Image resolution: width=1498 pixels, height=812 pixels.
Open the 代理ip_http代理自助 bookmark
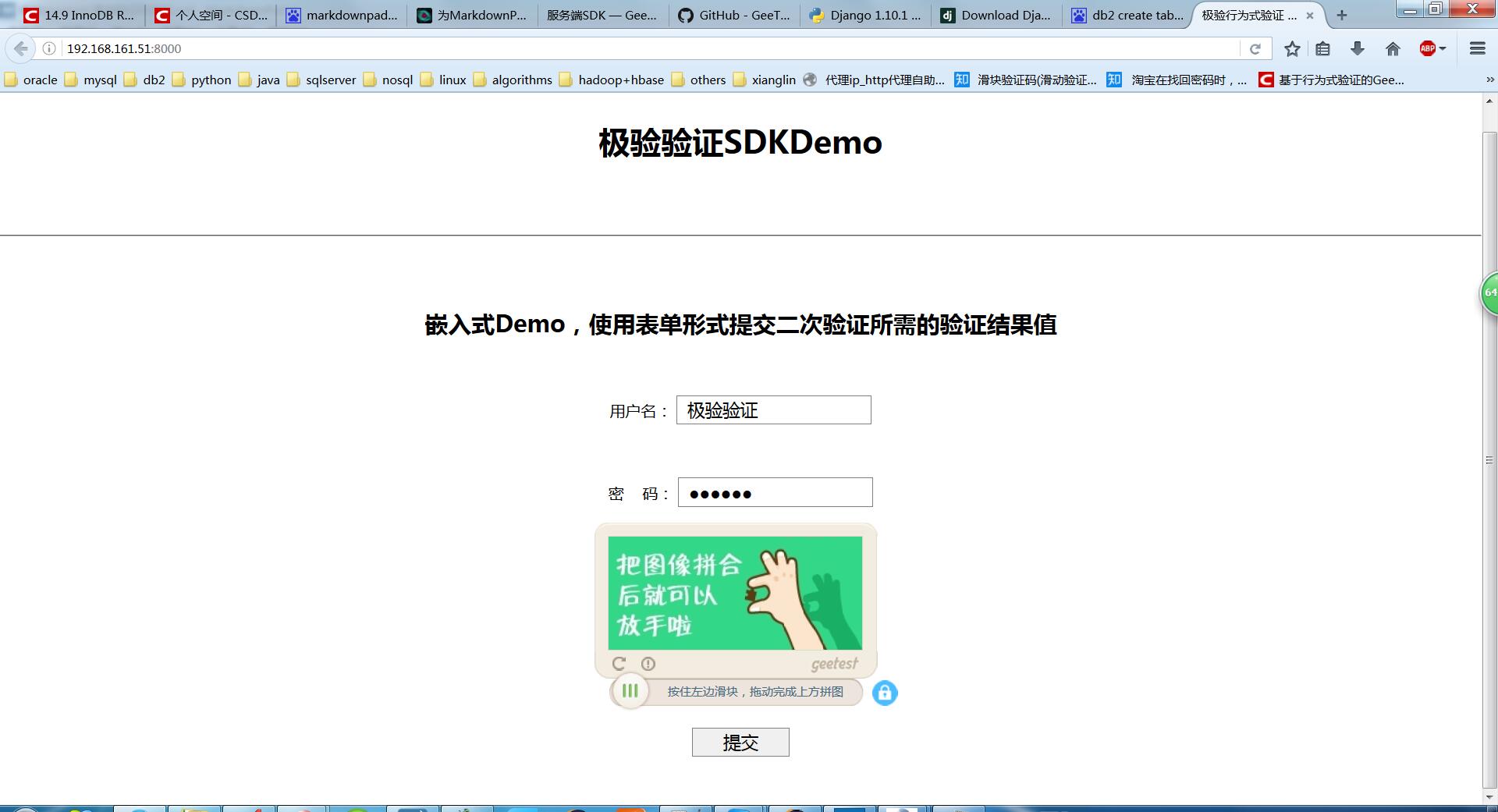click(875, 80)
